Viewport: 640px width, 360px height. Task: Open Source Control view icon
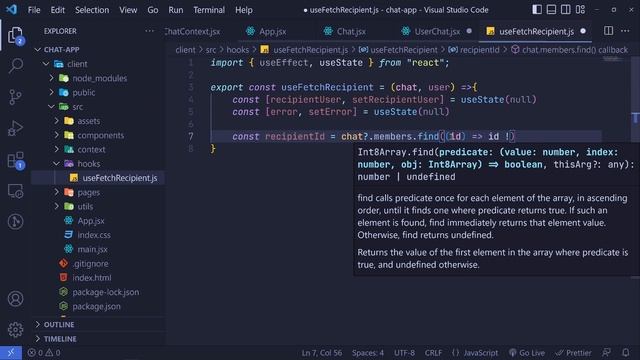16,97
